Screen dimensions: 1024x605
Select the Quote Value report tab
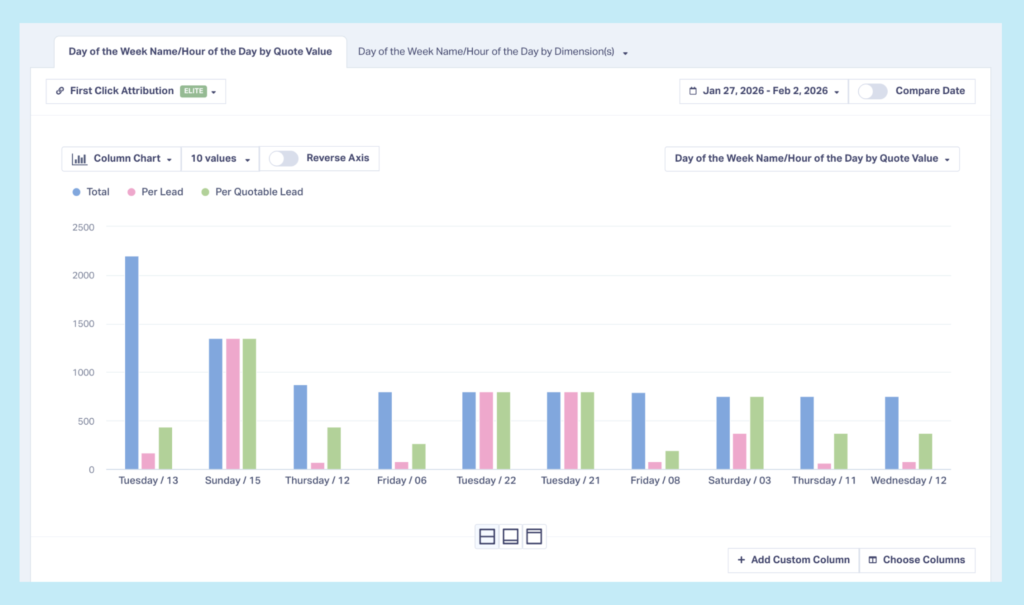[x=199, y=50]
